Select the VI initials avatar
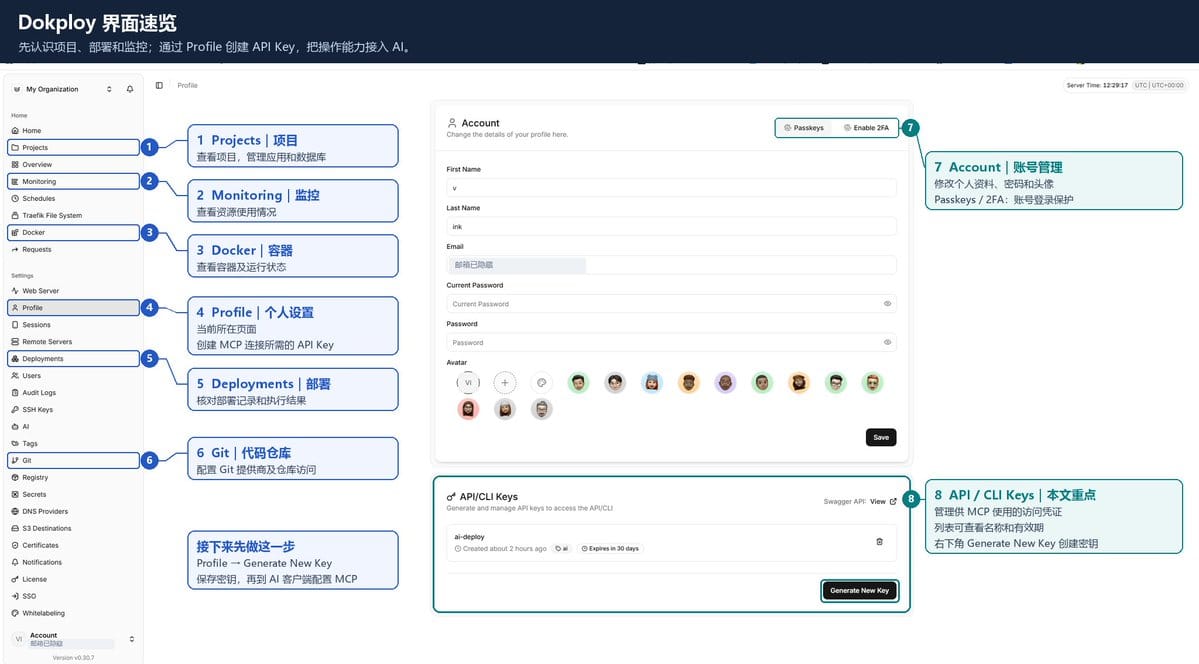The height and width of the screenshot is (664, 1199). point(468,382)
